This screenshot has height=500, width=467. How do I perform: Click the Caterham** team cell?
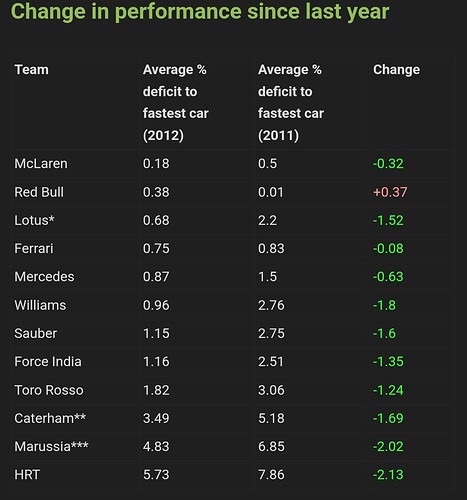pyautogui.click(x=50, y=418)
